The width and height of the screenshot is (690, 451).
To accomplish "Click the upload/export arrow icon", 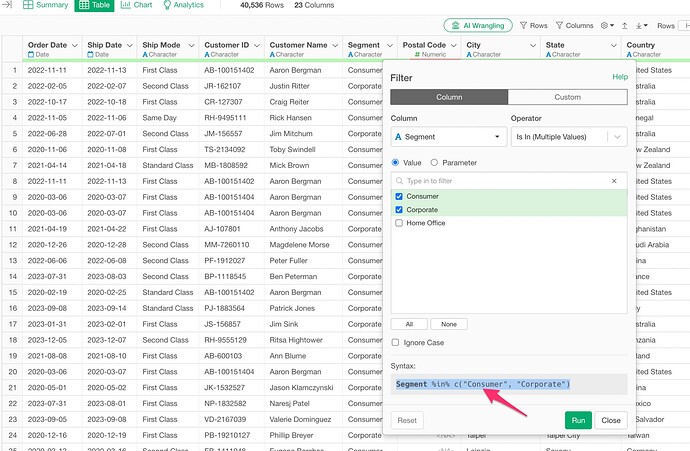I will (625, 25).
